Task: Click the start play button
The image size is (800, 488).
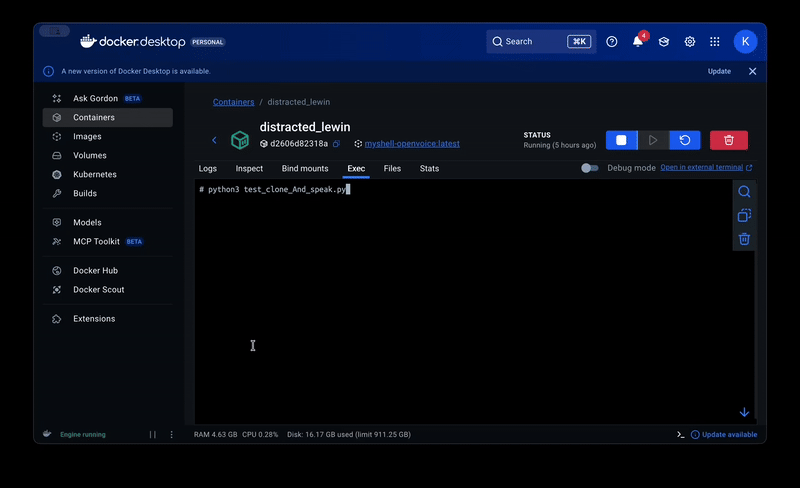Action: click(653, 140)
